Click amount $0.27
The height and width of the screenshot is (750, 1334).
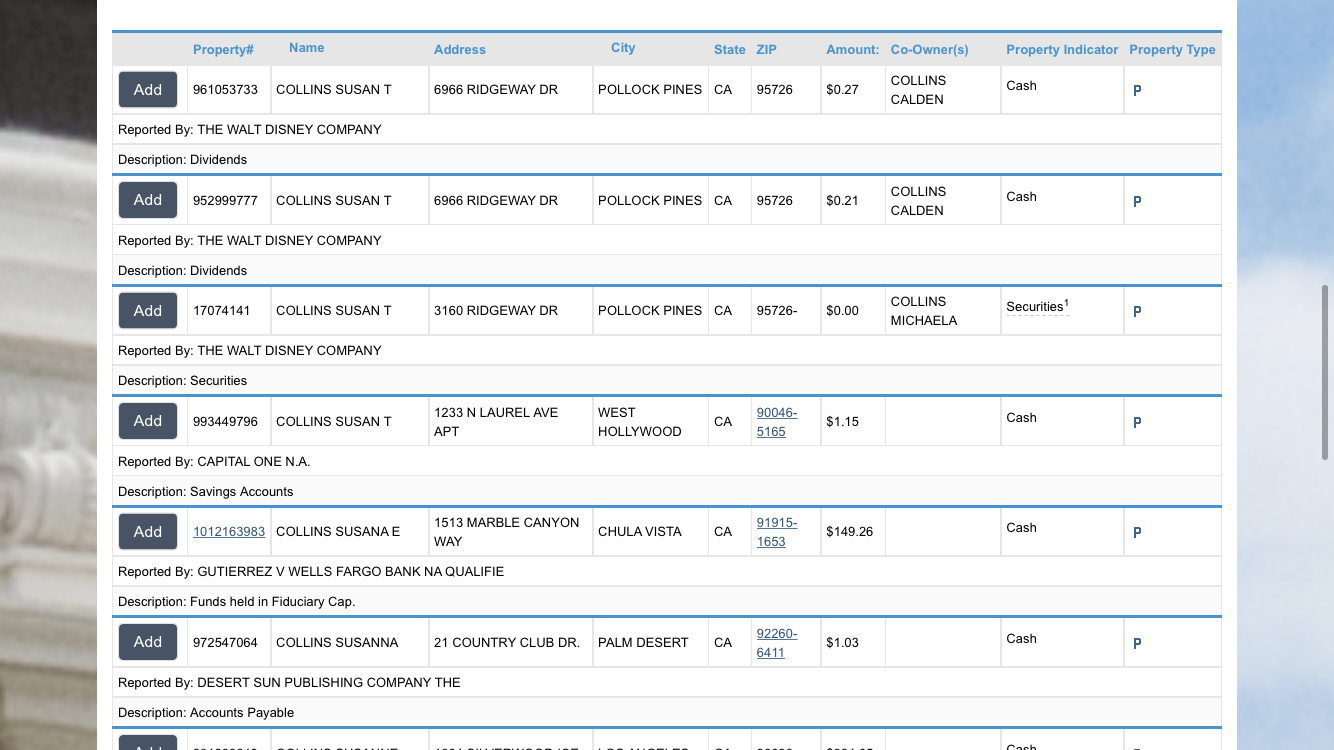(842, 90)
